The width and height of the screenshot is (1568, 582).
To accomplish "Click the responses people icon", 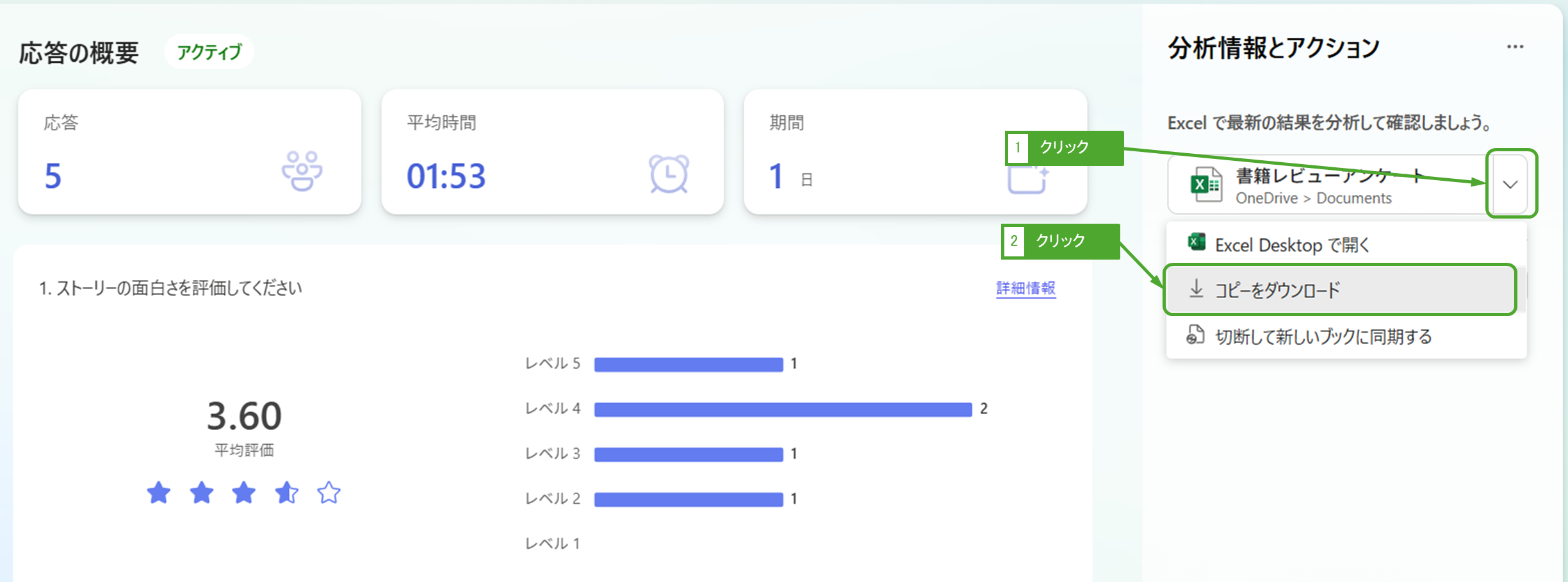I will coord(302,171).
